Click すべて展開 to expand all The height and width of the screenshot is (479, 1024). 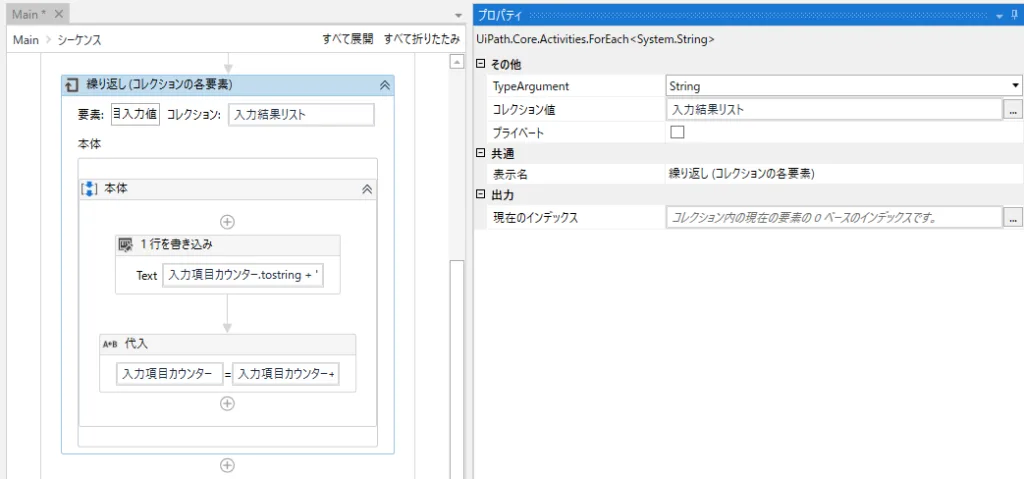coord(347,39)
